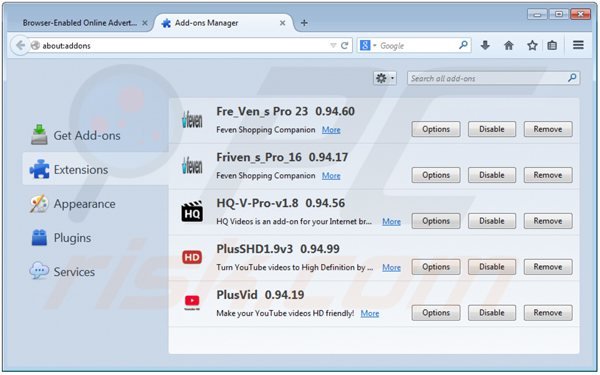The image size is (600, 375).
Task: Click More link for Fre_Ven_s Pro 23
Action: (331, 130)
